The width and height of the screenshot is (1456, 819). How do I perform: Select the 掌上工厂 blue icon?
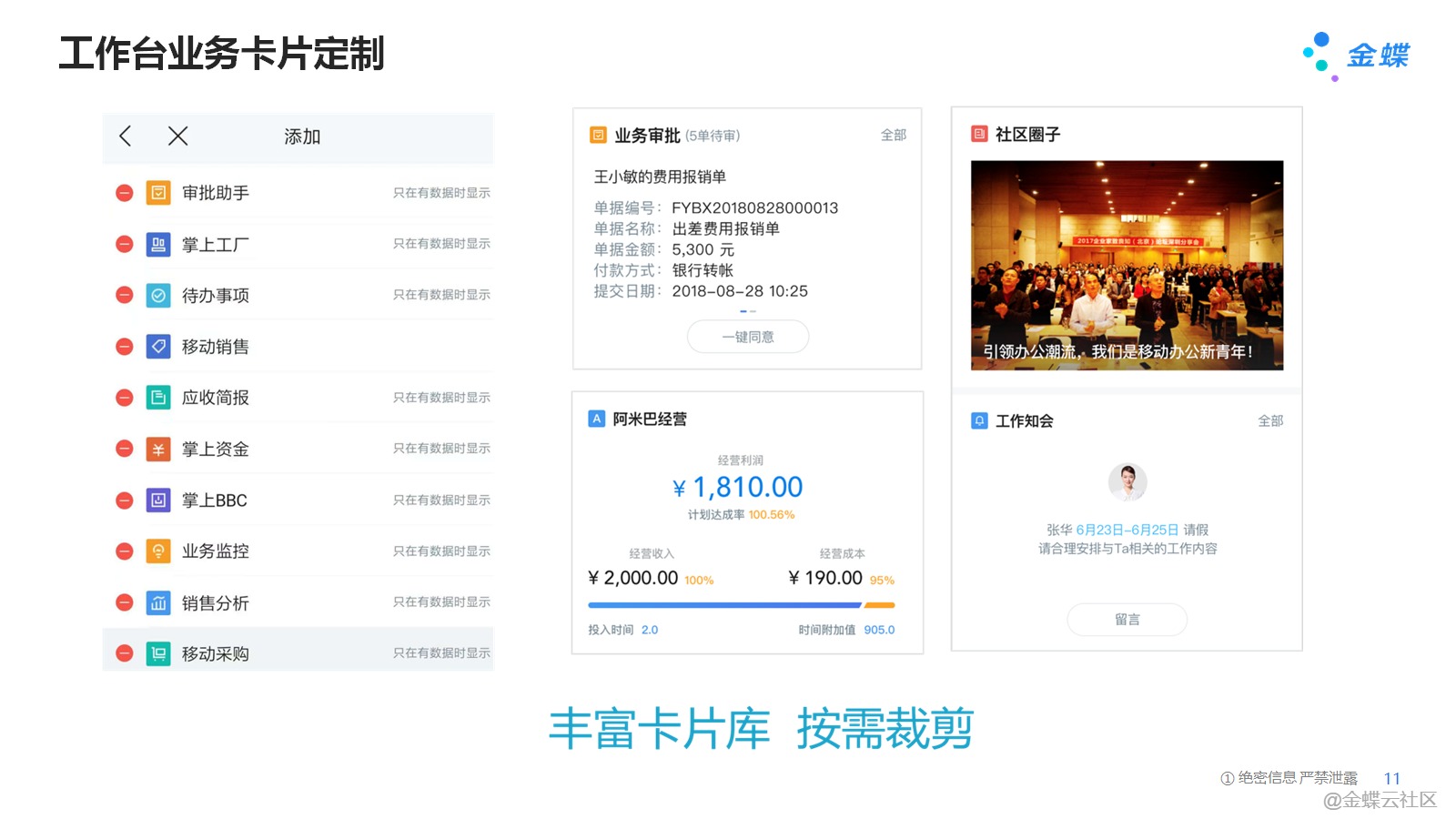tap(158, 244)
